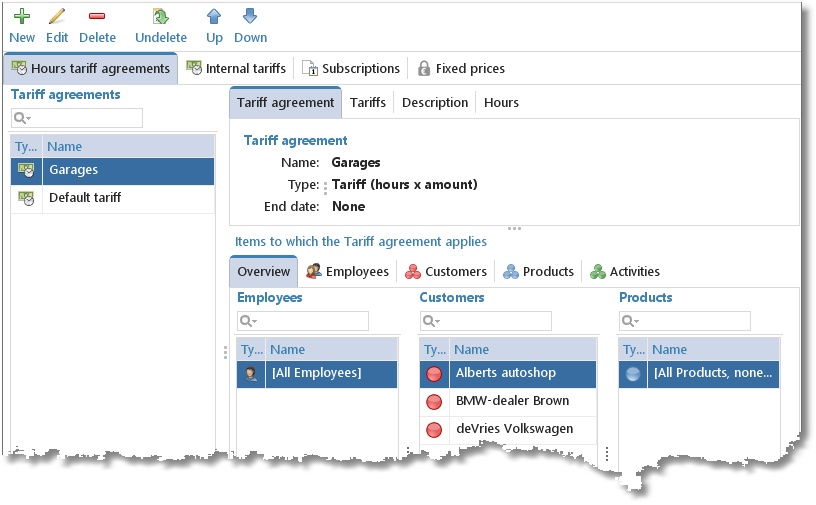Click the Undelete toolbar icon
Viewport: 816px width, 505px height.
(x=160, y=17)
